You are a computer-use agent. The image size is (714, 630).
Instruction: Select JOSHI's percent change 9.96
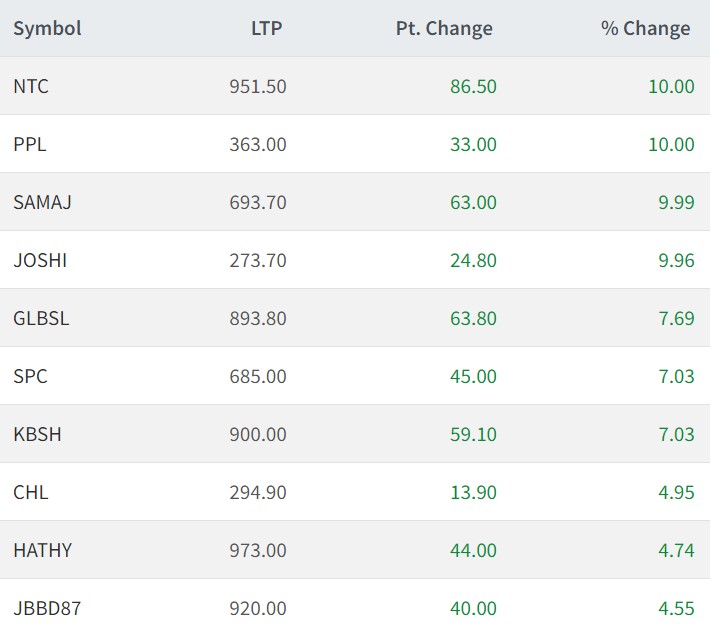[x=675, y=261]
